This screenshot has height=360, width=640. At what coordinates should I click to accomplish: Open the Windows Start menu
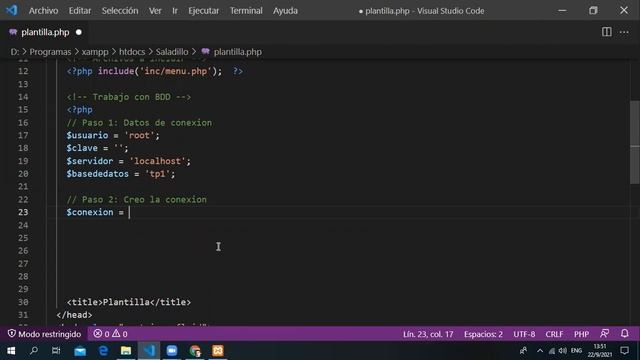click(11, 351)
